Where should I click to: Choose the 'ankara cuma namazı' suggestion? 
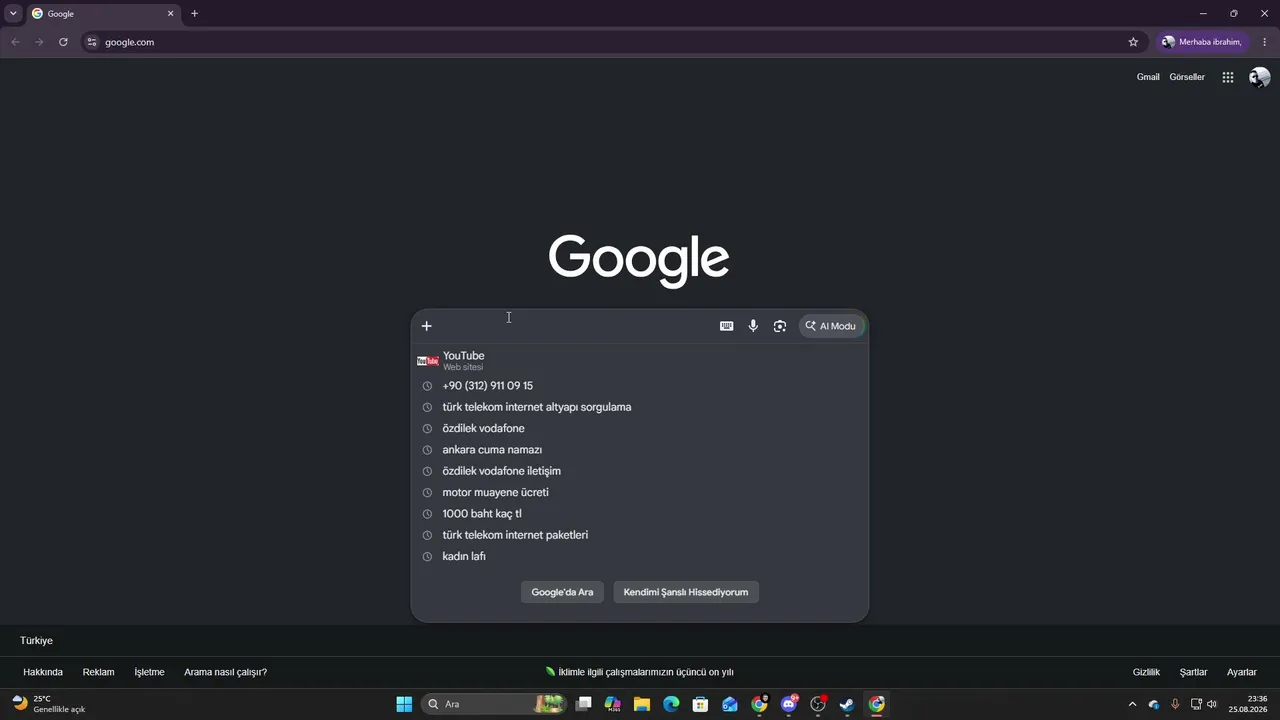click(x=640, y=450)
